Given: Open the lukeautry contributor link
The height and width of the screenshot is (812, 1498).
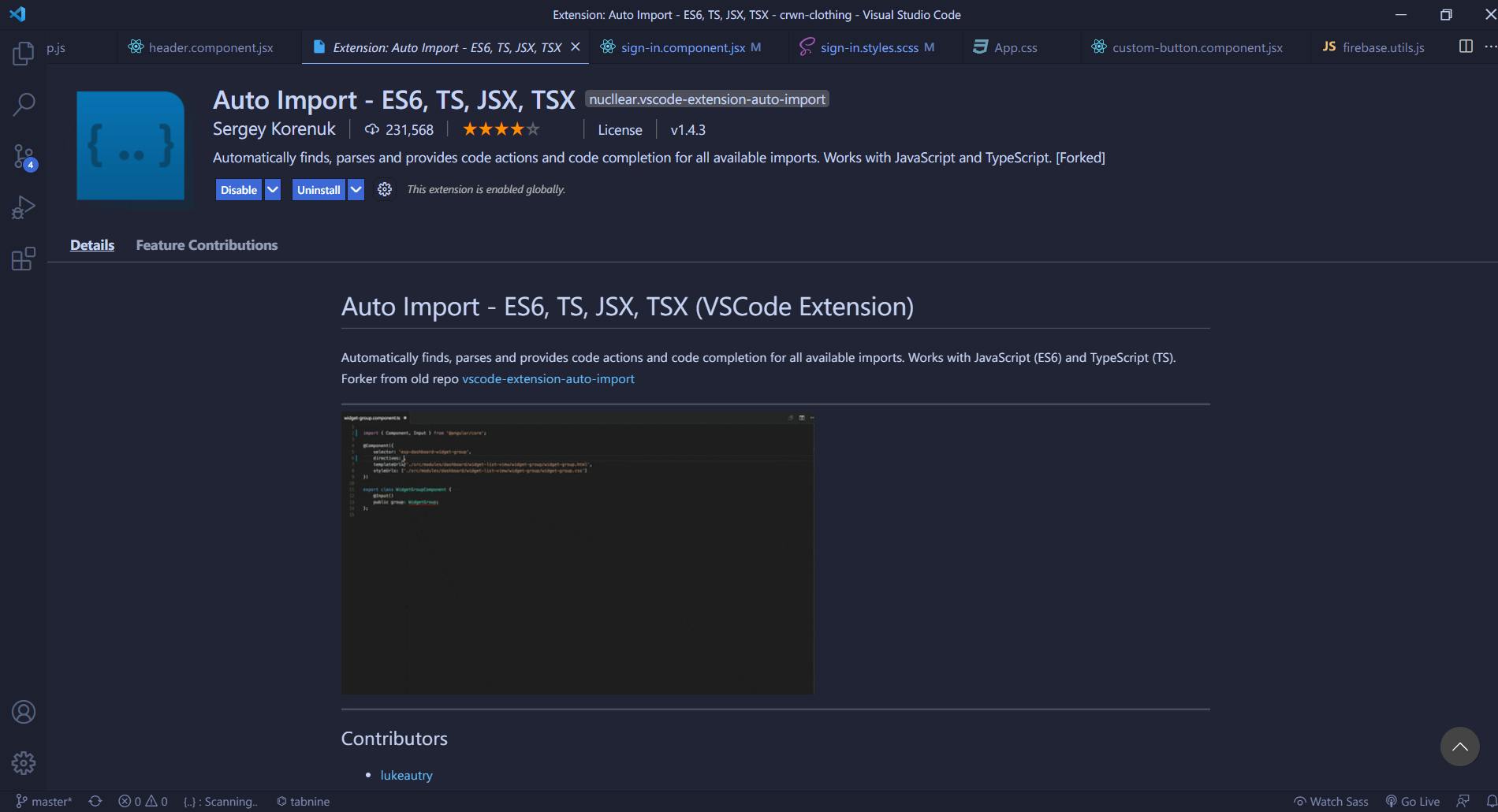Looking at the screenshot, I should [406, 775].
